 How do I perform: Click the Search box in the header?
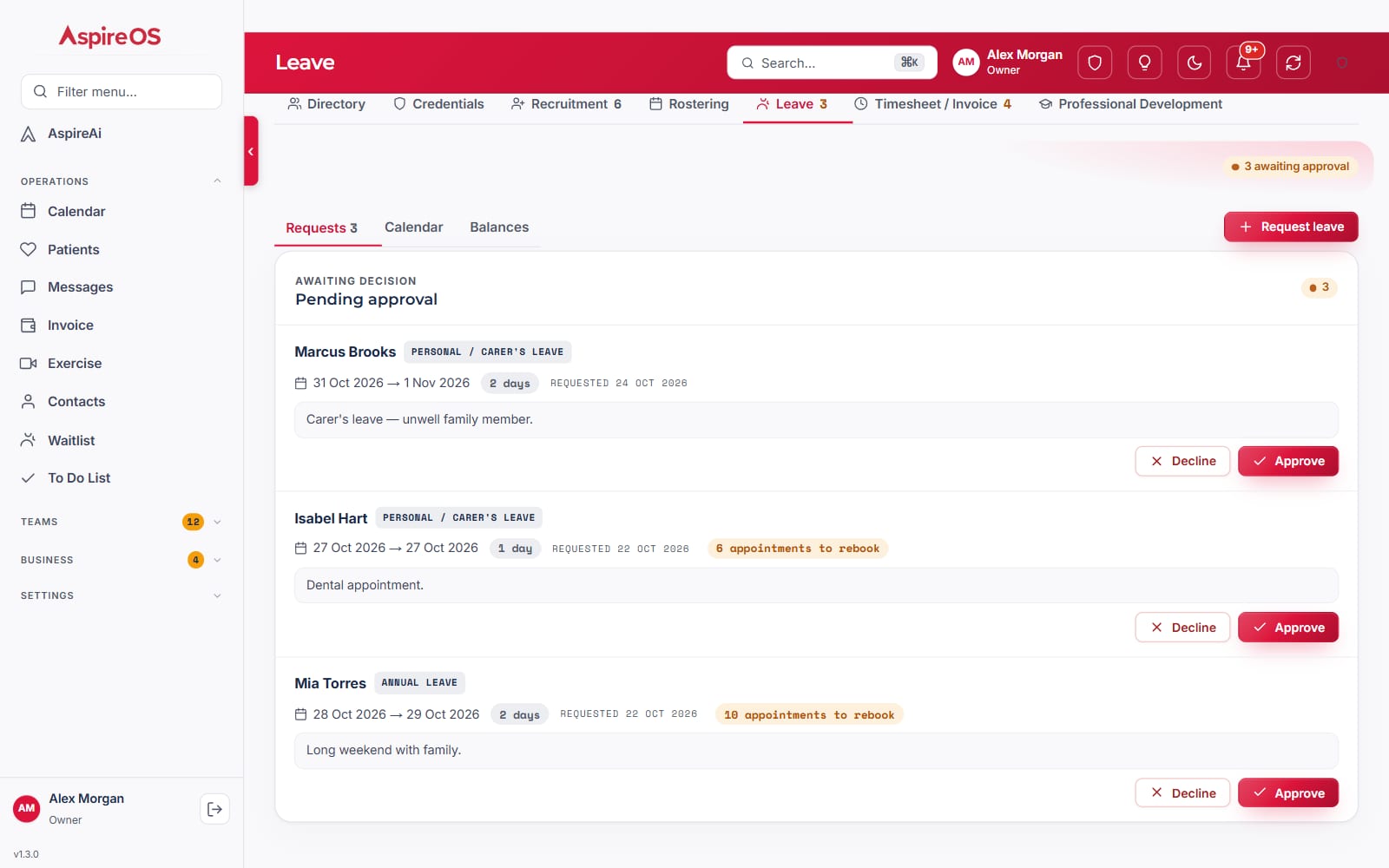coord(832,62)
